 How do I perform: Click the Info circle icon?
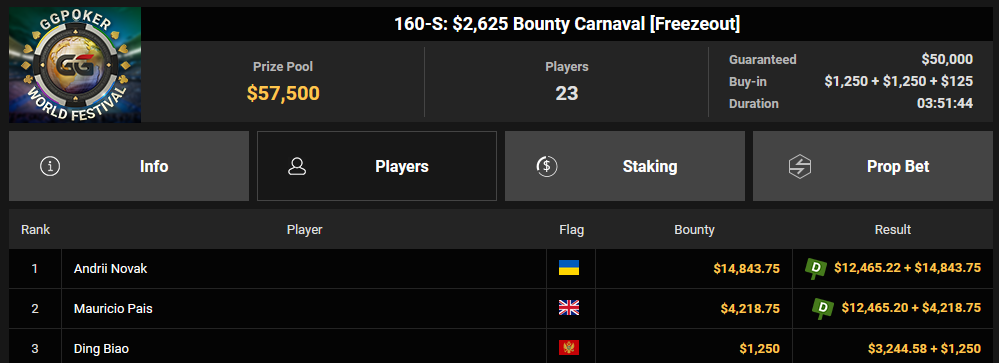click(x=50, y=166)
